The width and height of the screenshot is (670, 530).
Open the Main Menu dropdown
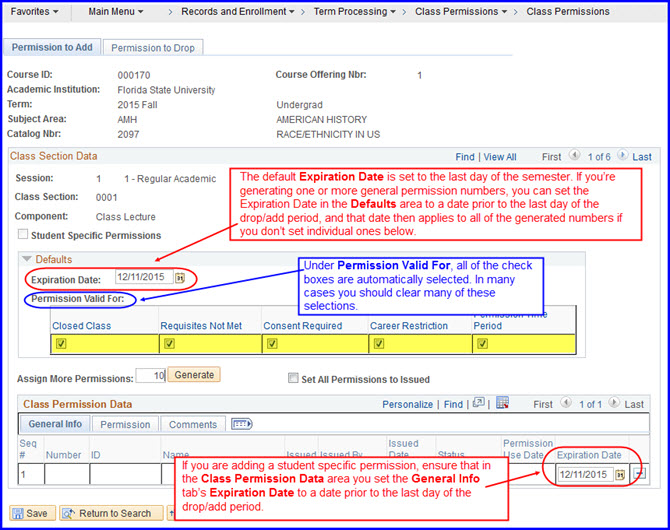[x=116, y=12]
